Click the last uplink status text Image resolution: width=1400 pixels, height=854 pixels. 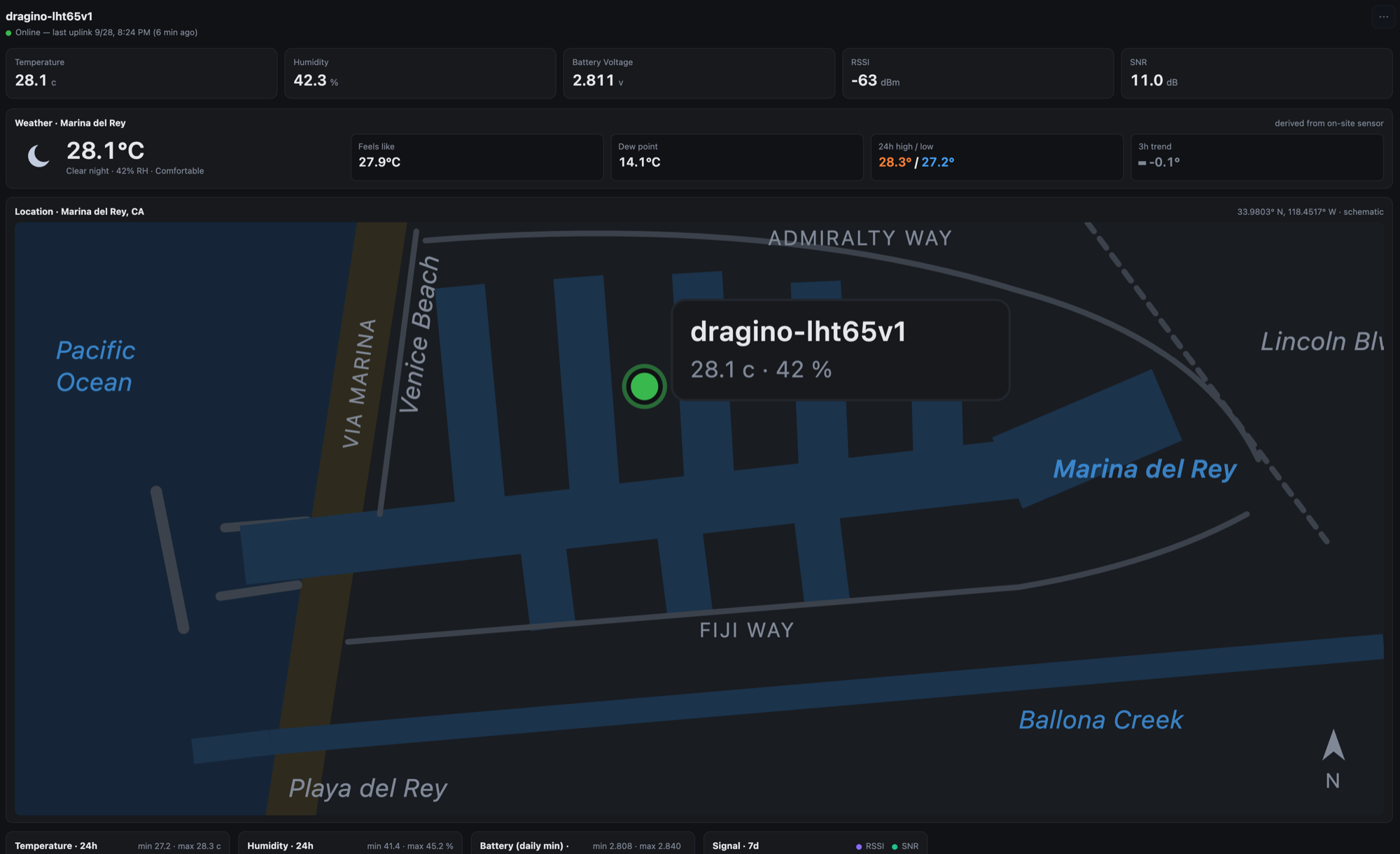(106, 32)
